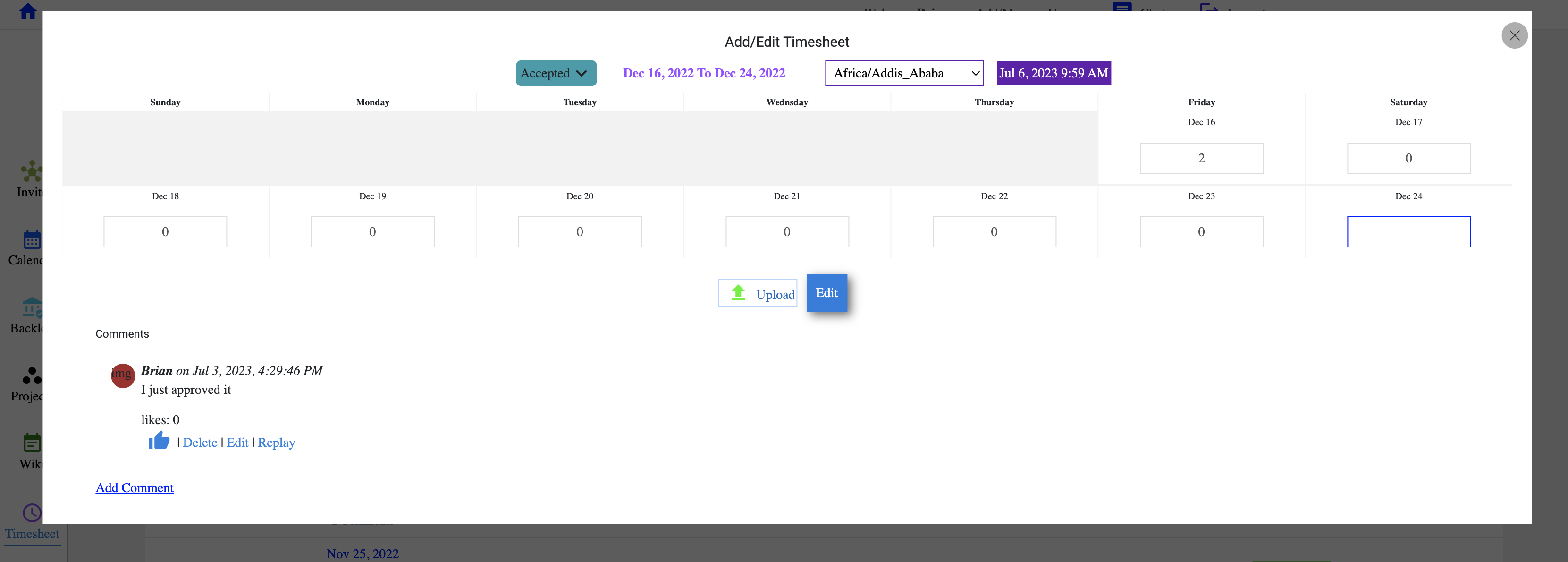The image size is (1568, 562).
Task: Click Replay link under the comment
Action: point(276,443)
